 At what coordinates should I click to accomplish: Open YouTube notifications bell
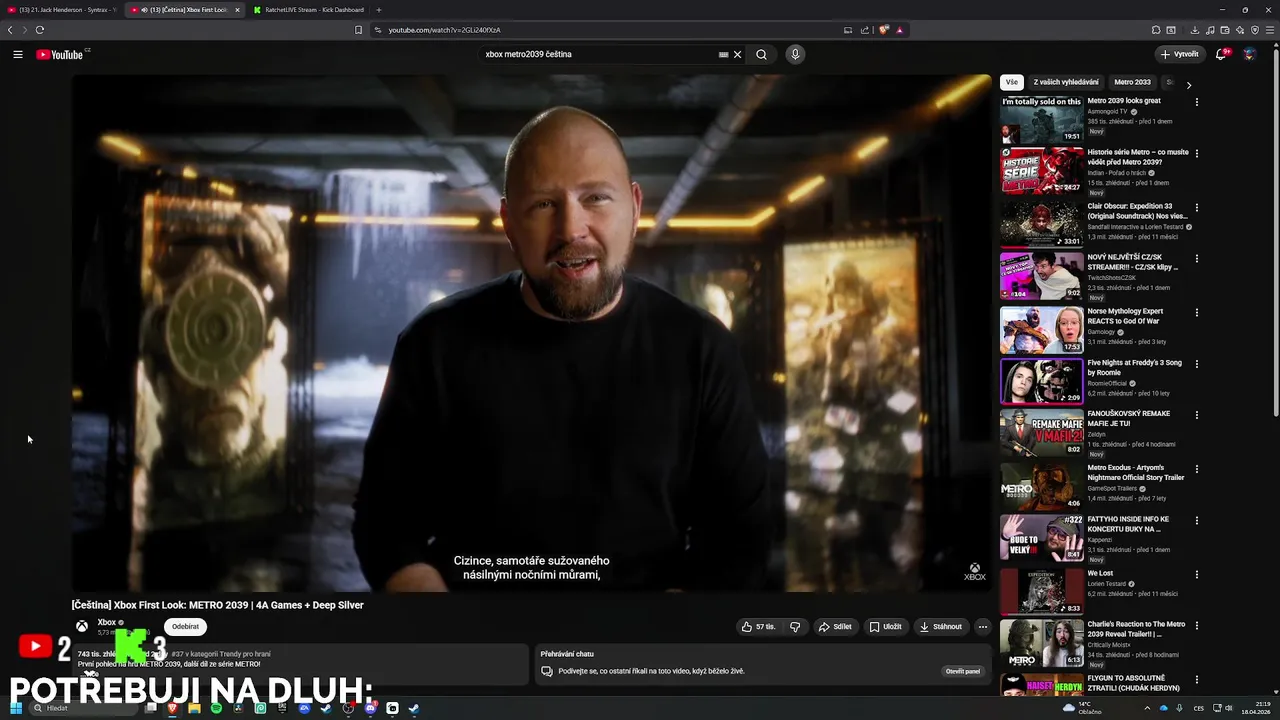pyautogui.click(x=1221, y=54)
